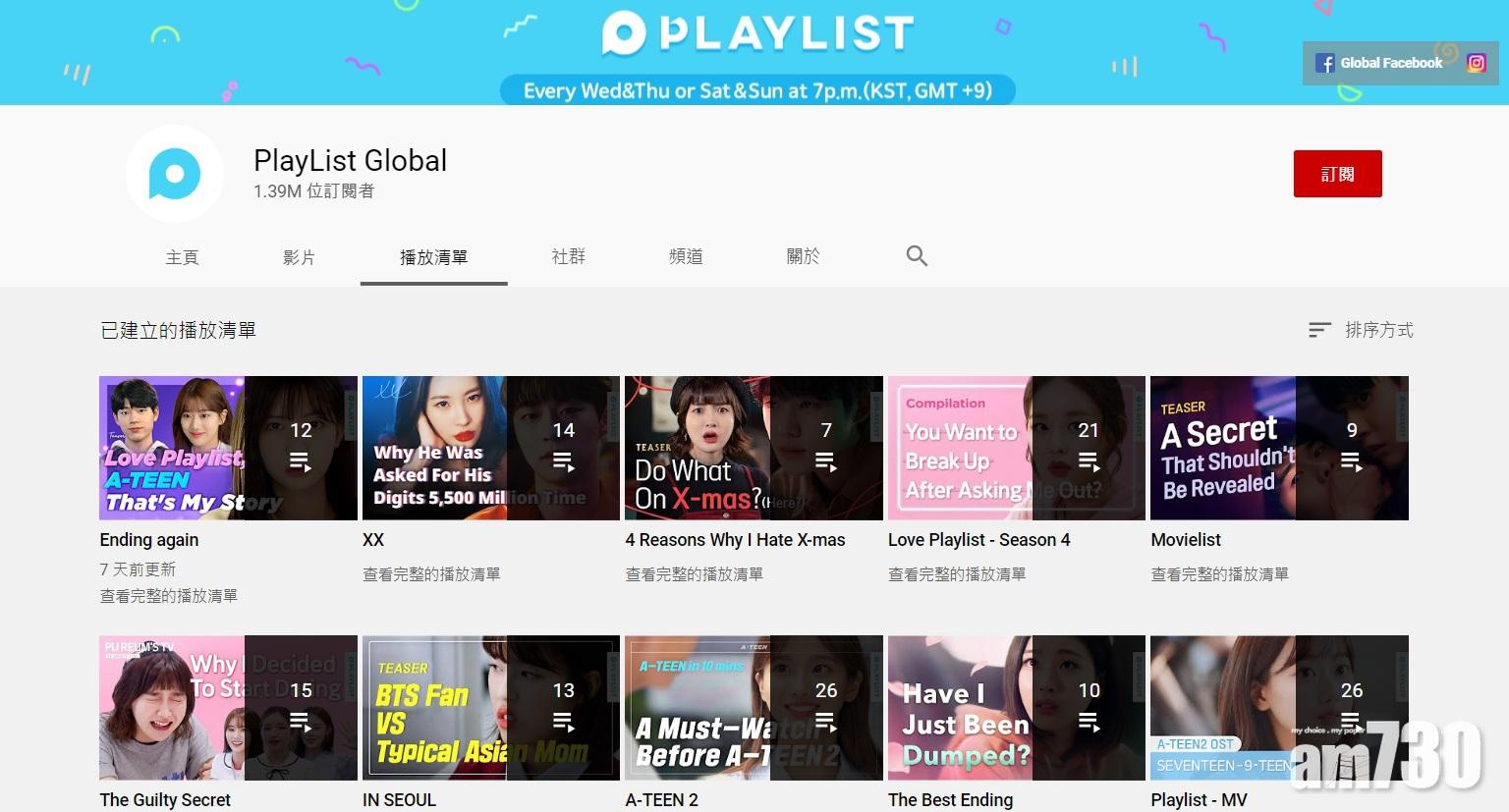Click the search magnifier icon in channel tabs
This screenshot has width=1509, height=812.
917,256
